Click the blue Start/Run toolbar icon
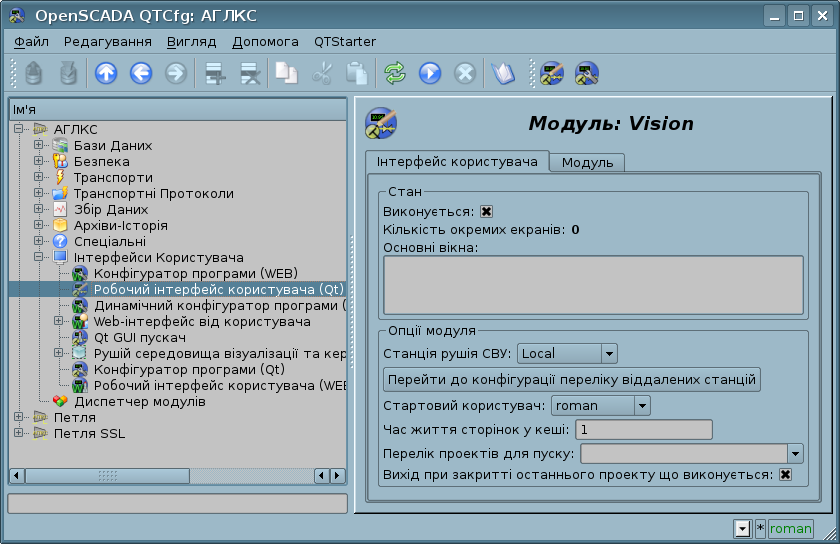Screen dimensions: 840x544 430,73
